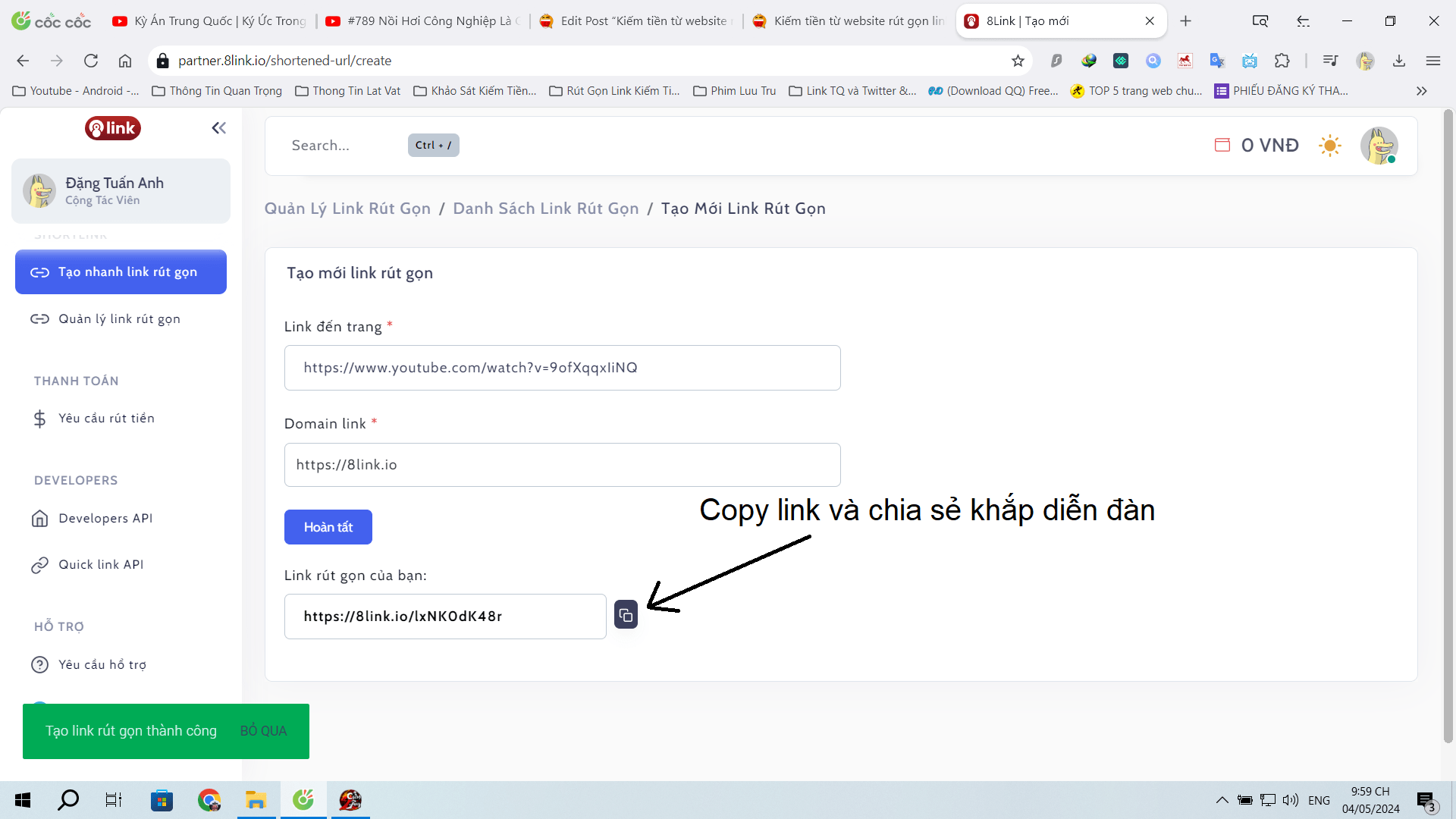Open Khảo Sát Kiếm Tiền bookmark folder
Image resolution: width=1456 pixels, height=819 pixels.
[x=475, y=91]
